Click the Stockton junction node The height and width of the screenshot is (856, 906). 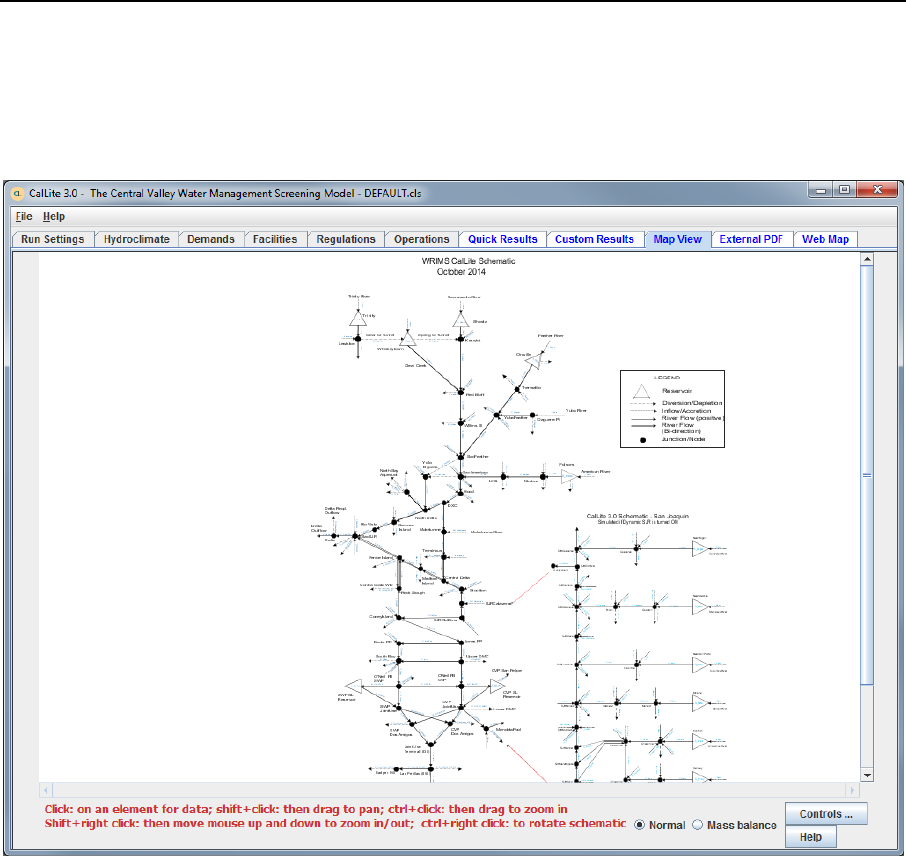pos(462,590)
